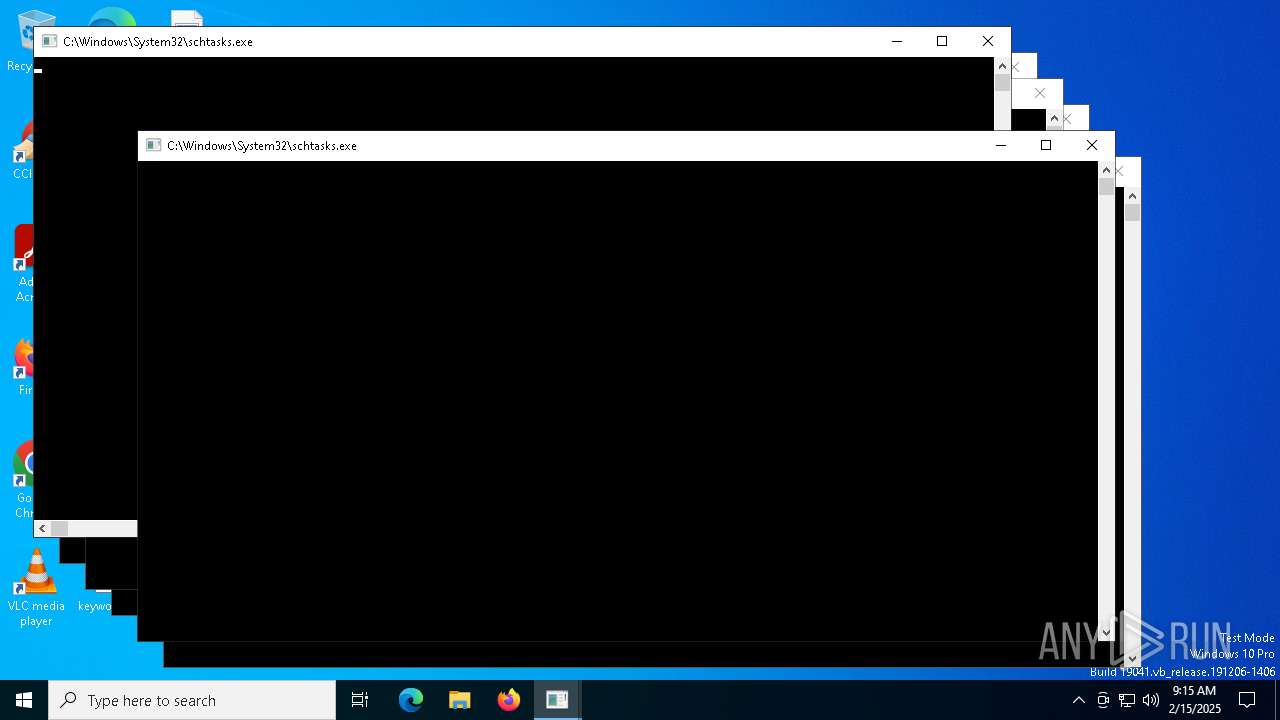Close the back schtasks.exe window
Image resolution: width=1280 pixels, height=720 pixels.
pos(988,41)
